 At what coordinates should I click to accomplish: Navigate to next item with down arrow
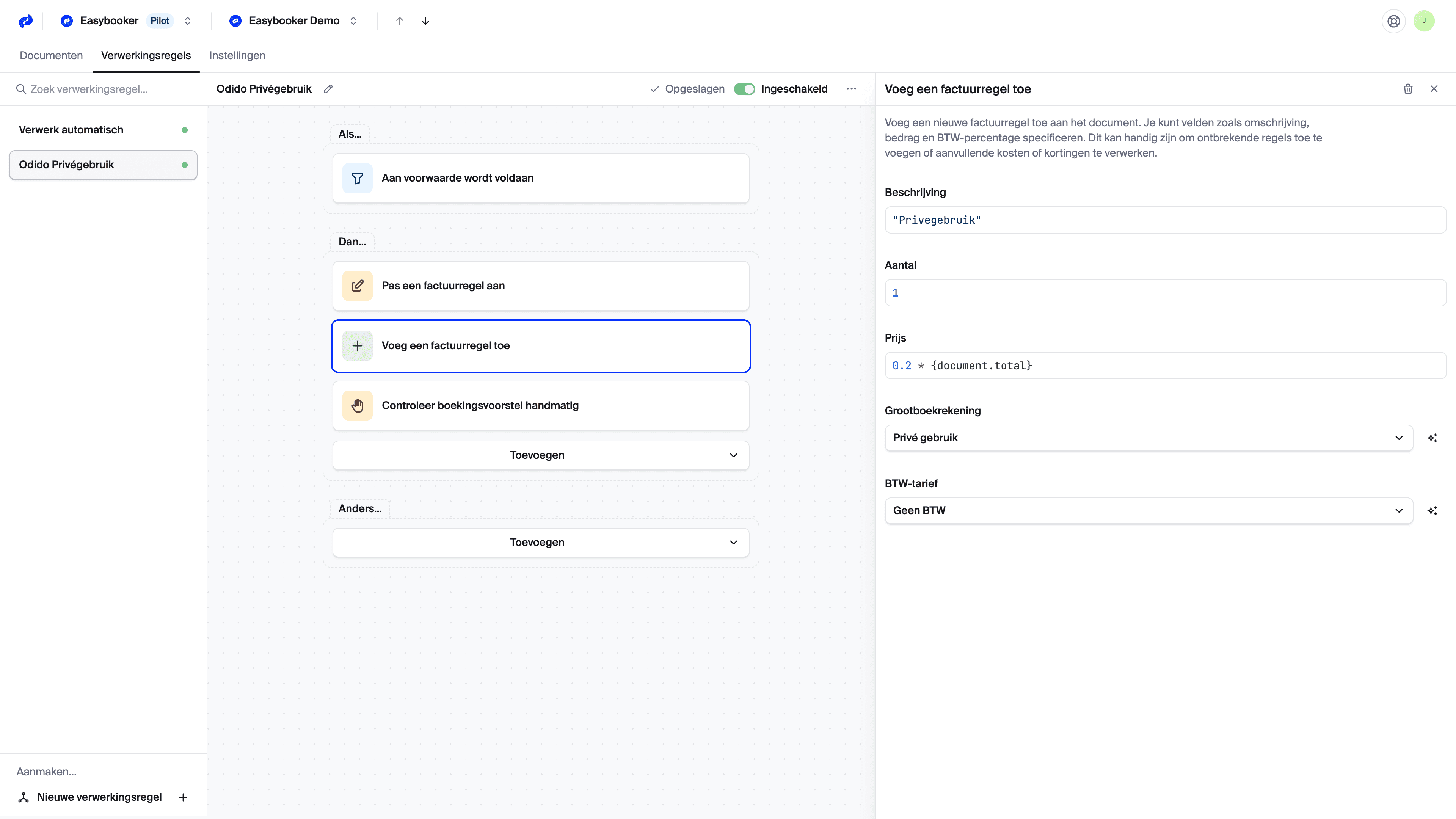[425, 21]
